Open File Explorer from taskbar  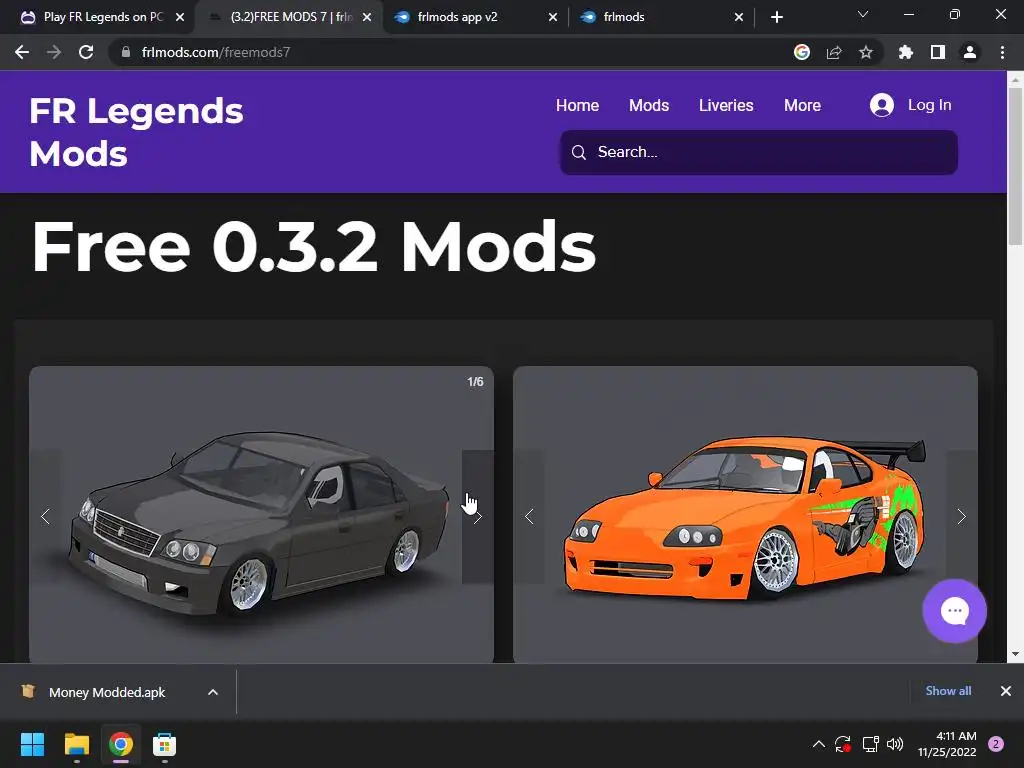[x=76, y=744]
